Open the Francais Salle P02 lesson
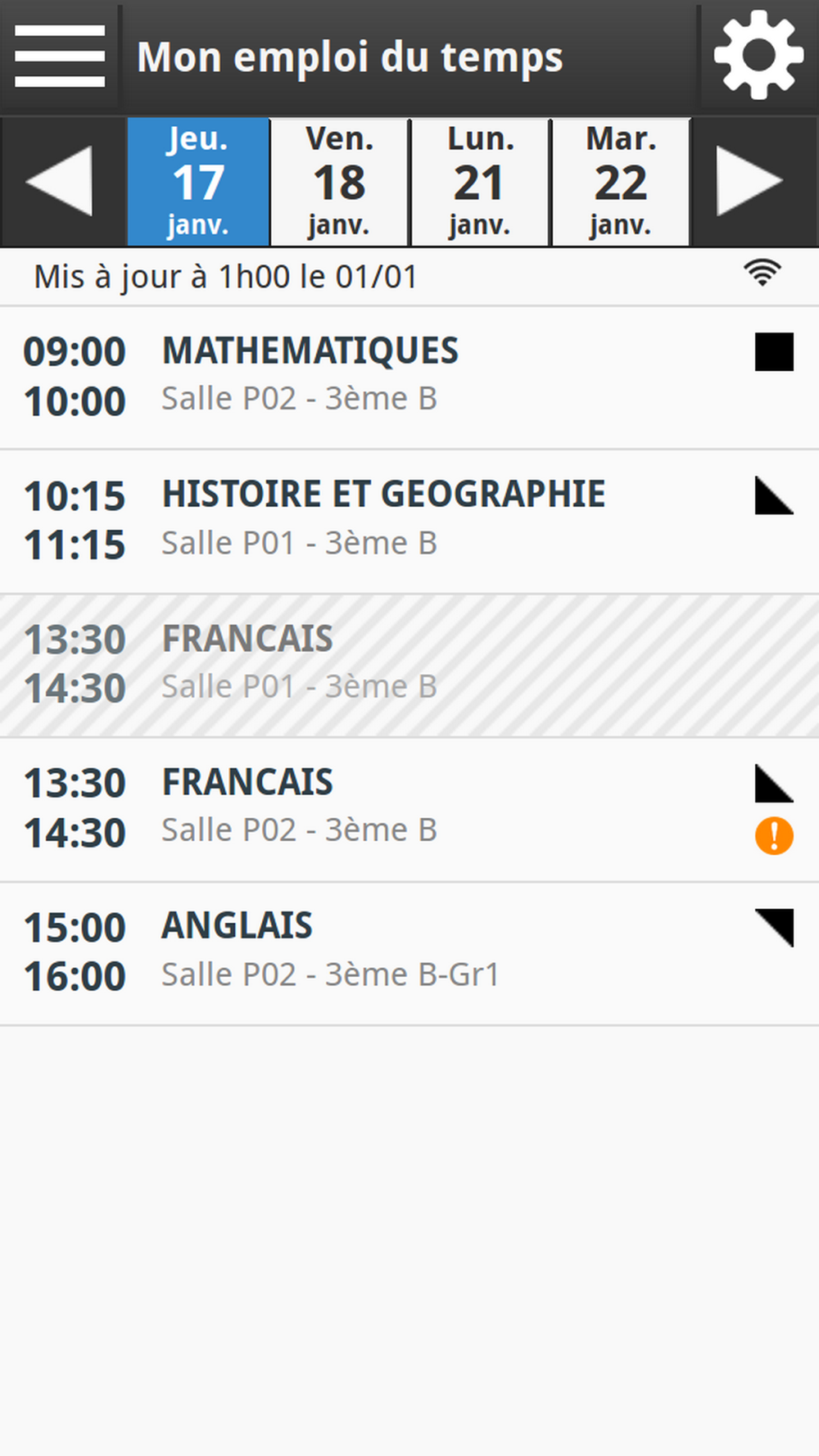 pyautogui.click(x=369, y=808)
